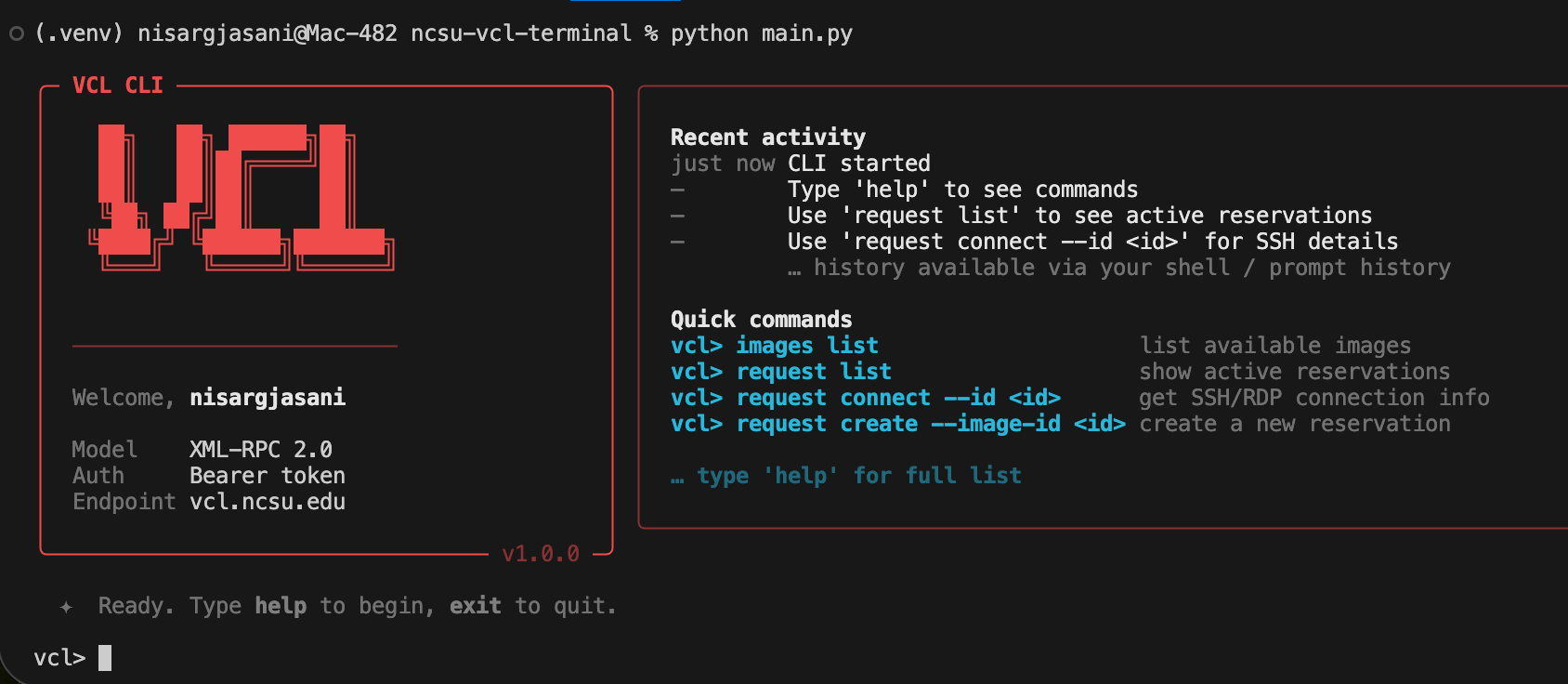Click the 'list available images' description

1275,346
